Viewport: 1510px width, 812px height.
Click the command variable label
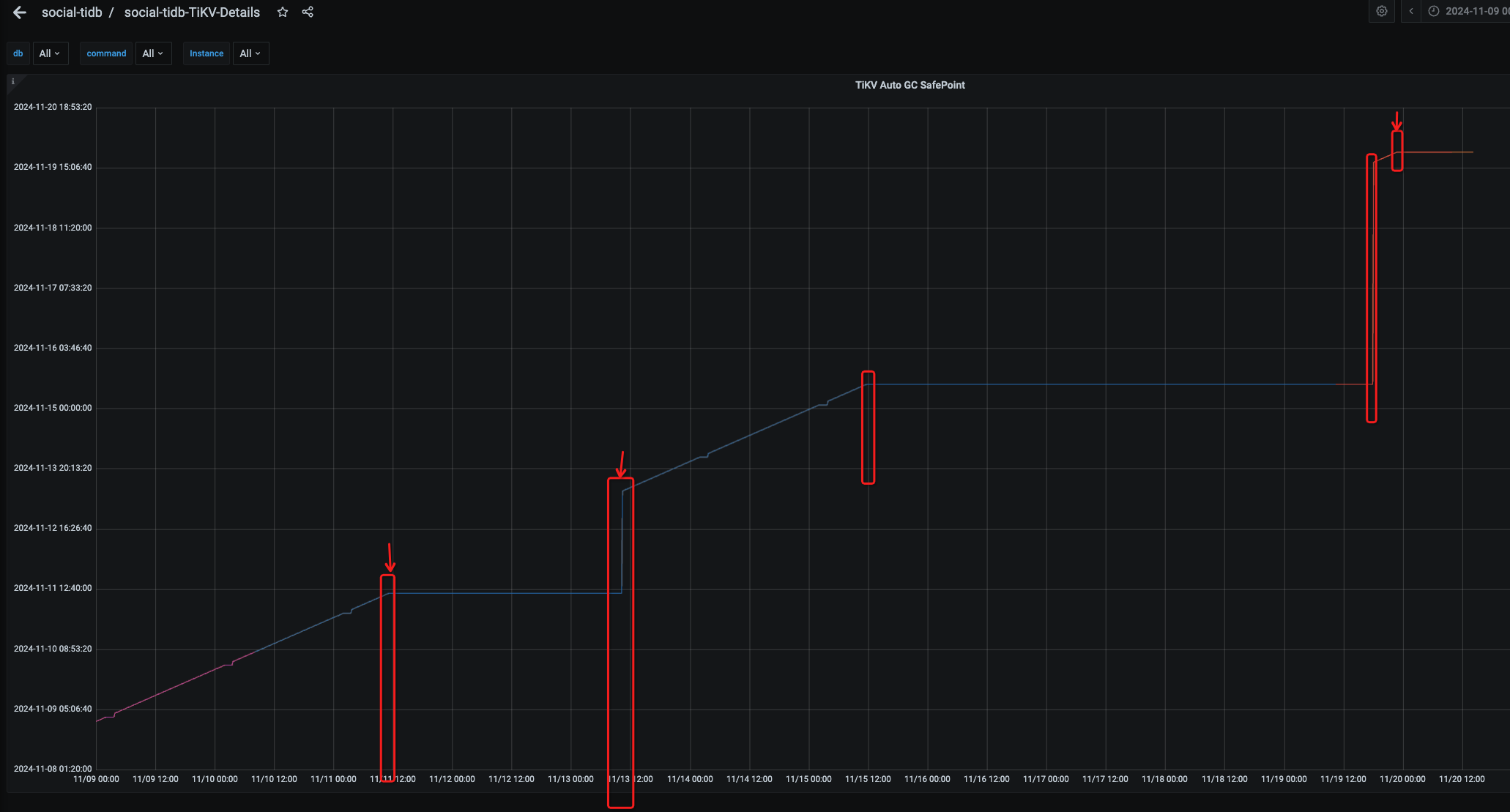(x=106, y=53)
